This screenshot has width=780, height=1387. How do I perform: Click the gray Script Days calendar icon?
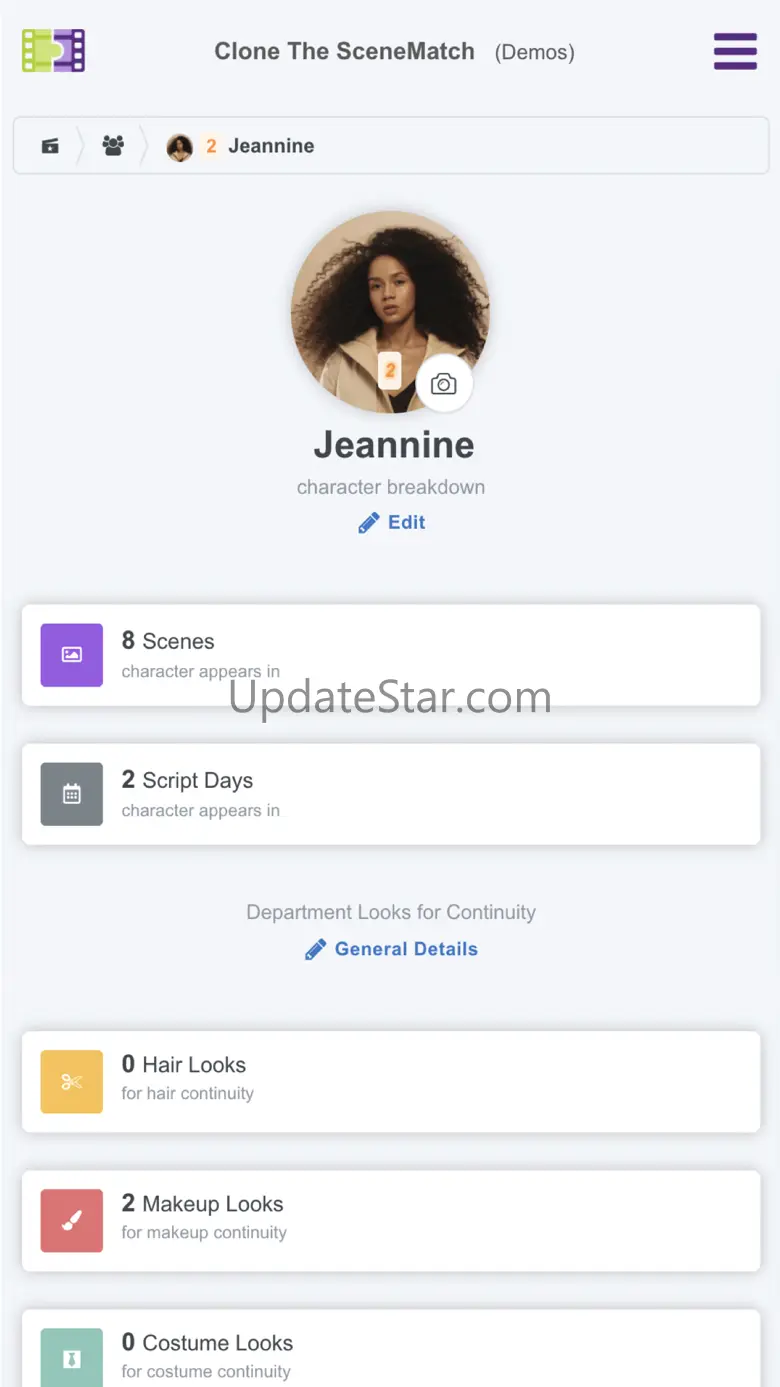(x=71, y=794)
